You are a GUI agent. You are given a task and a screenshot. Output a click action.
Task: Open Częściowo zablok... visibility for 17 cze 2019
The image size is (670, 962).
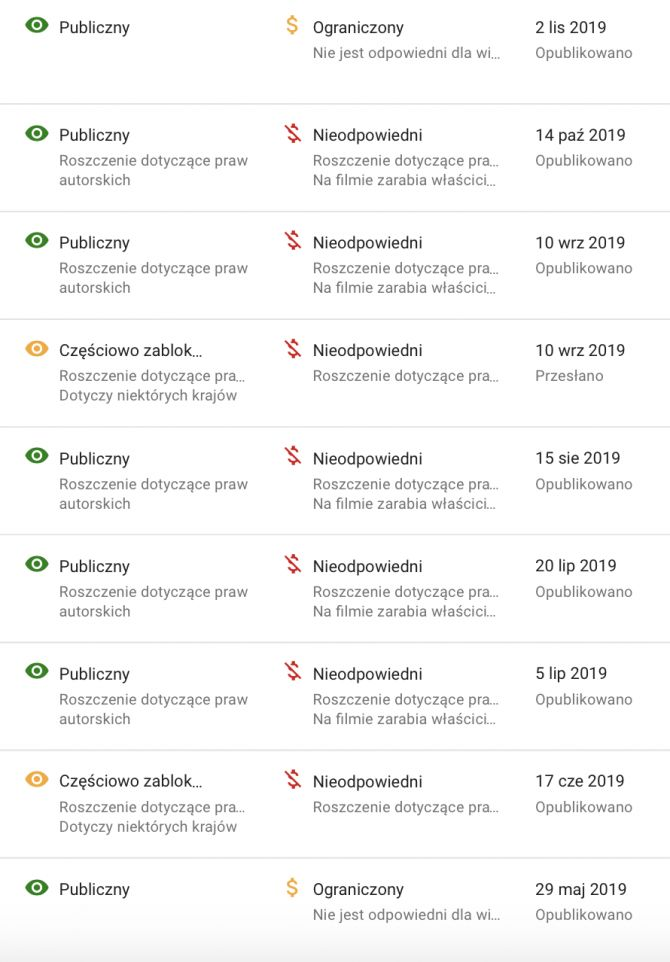click(x=130, y=782)
